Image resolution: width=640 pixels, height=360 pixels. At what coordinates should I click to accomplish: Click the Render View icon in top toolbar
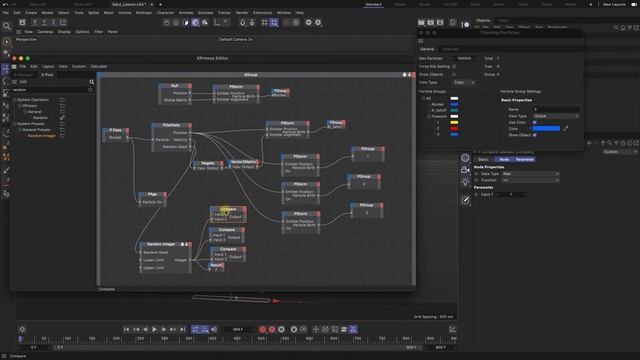coord(421,22)
